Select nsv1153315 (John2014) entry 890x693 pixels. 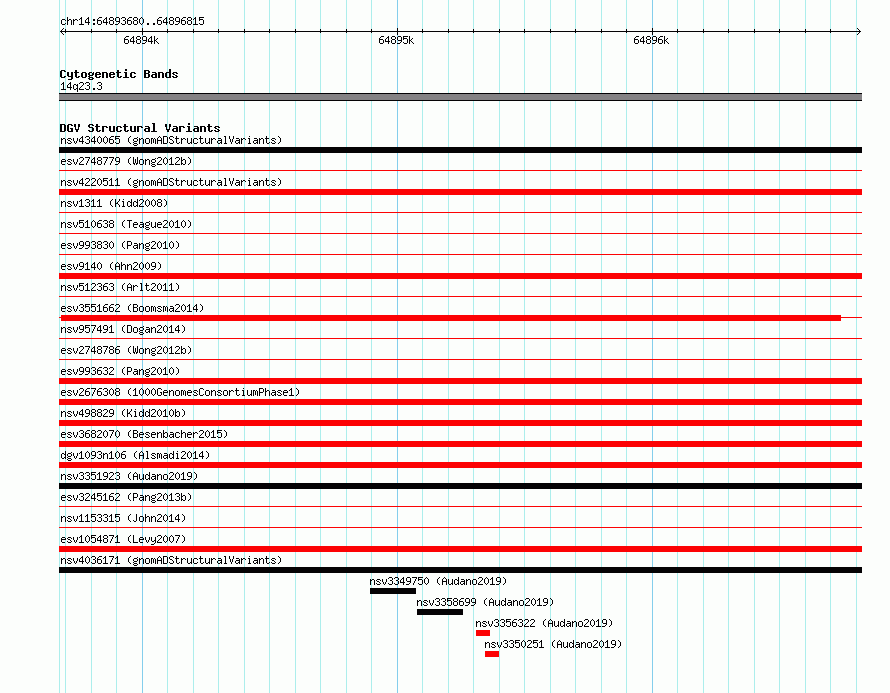pos(123,518)
